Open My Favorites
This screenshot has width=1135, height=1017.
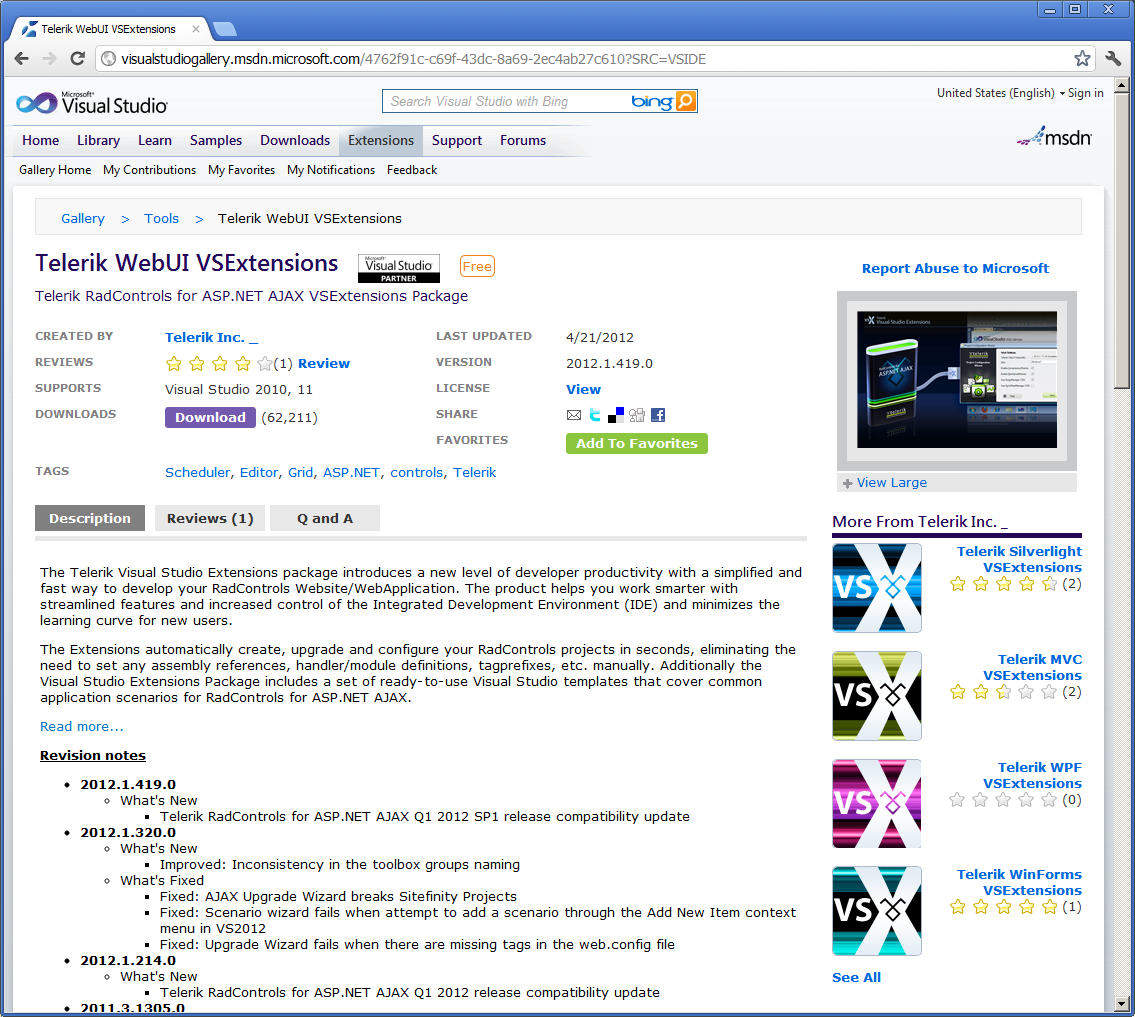pyautogui.click(x=241, y=170)
